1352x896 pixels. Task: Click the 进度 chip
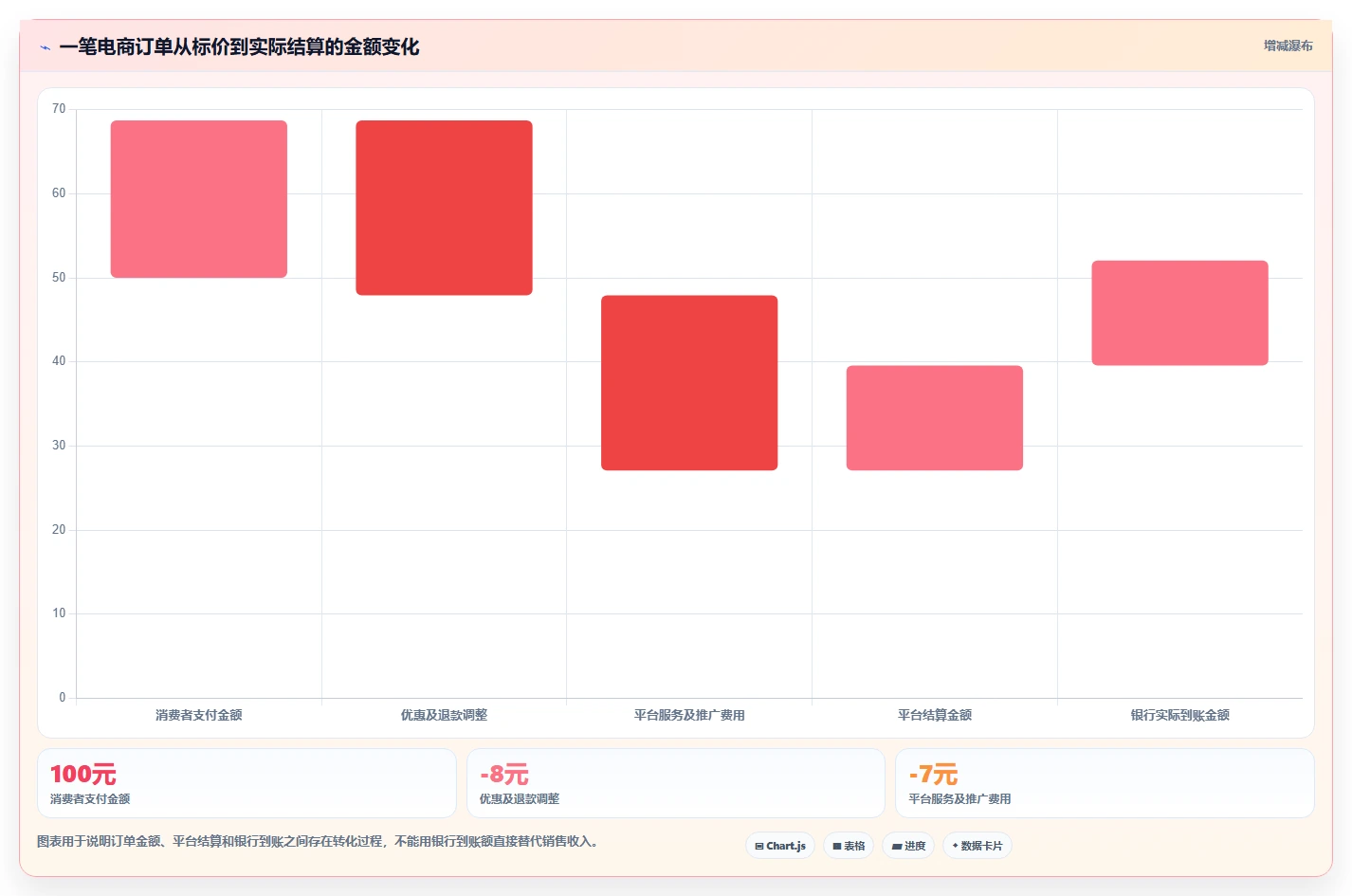[908, 846]
